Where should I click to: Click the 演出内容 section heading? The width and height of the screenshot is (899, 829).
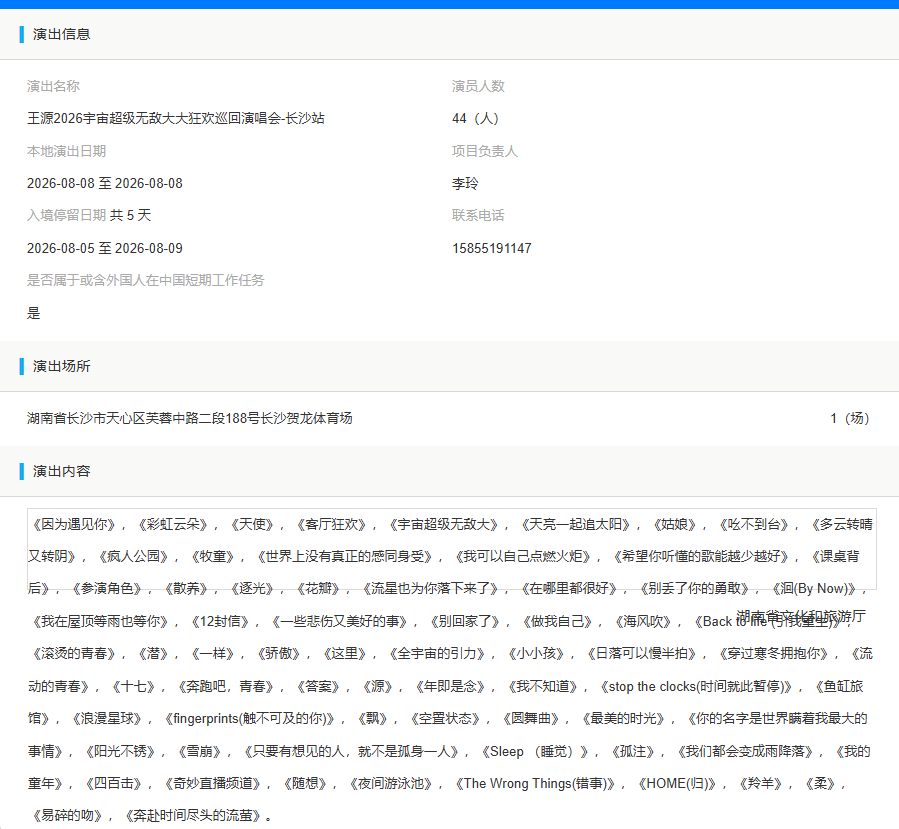61,471
